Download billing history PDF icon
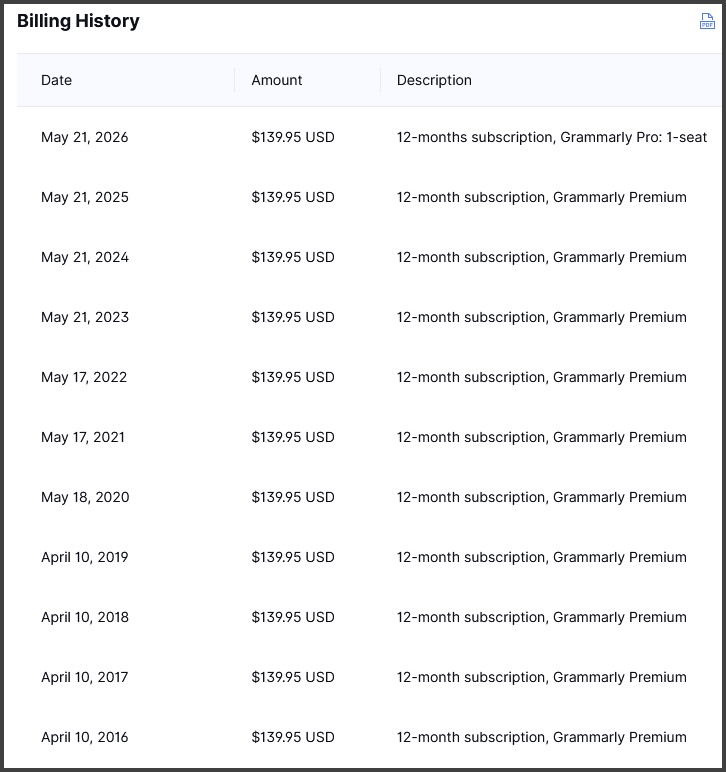Image resolution: width=726 pixels, height=772 pixels. pyautogui.click(x=707, y=21)
